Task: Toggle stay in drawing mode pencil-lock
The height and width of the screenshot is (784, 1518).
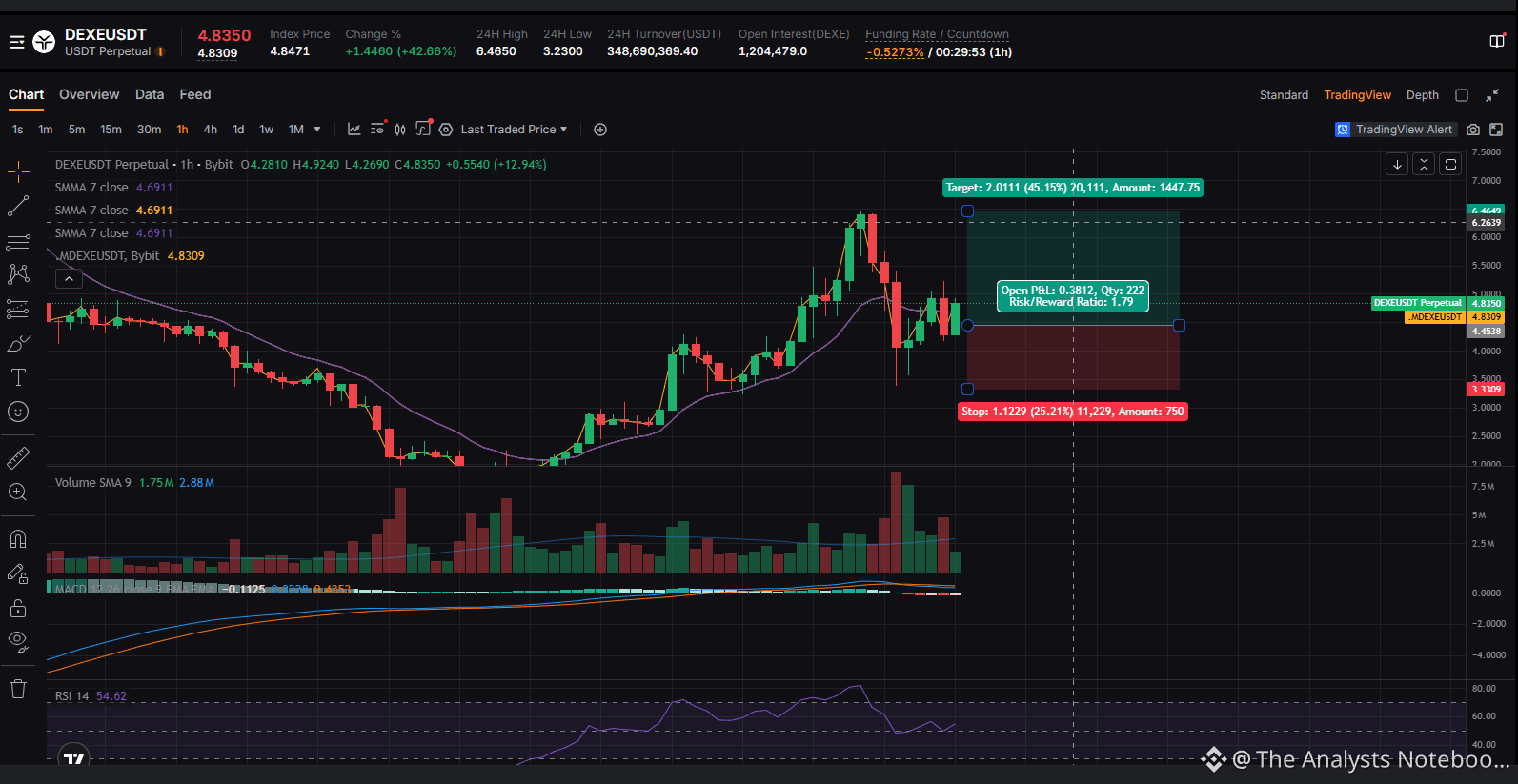Action: click(18, 573)
